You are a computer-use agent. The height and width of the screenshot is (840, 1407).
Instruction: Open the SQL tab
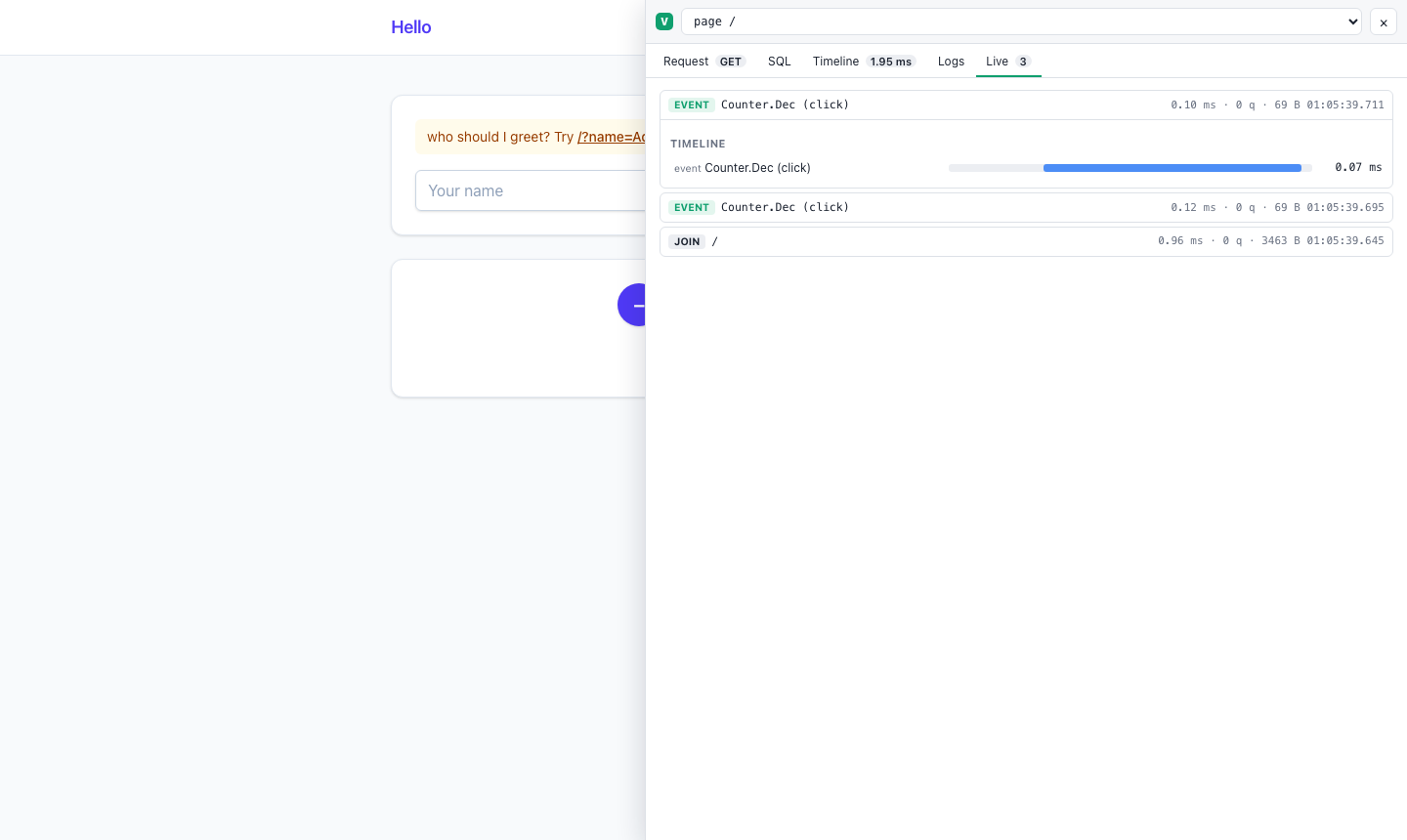pos(780,62)
